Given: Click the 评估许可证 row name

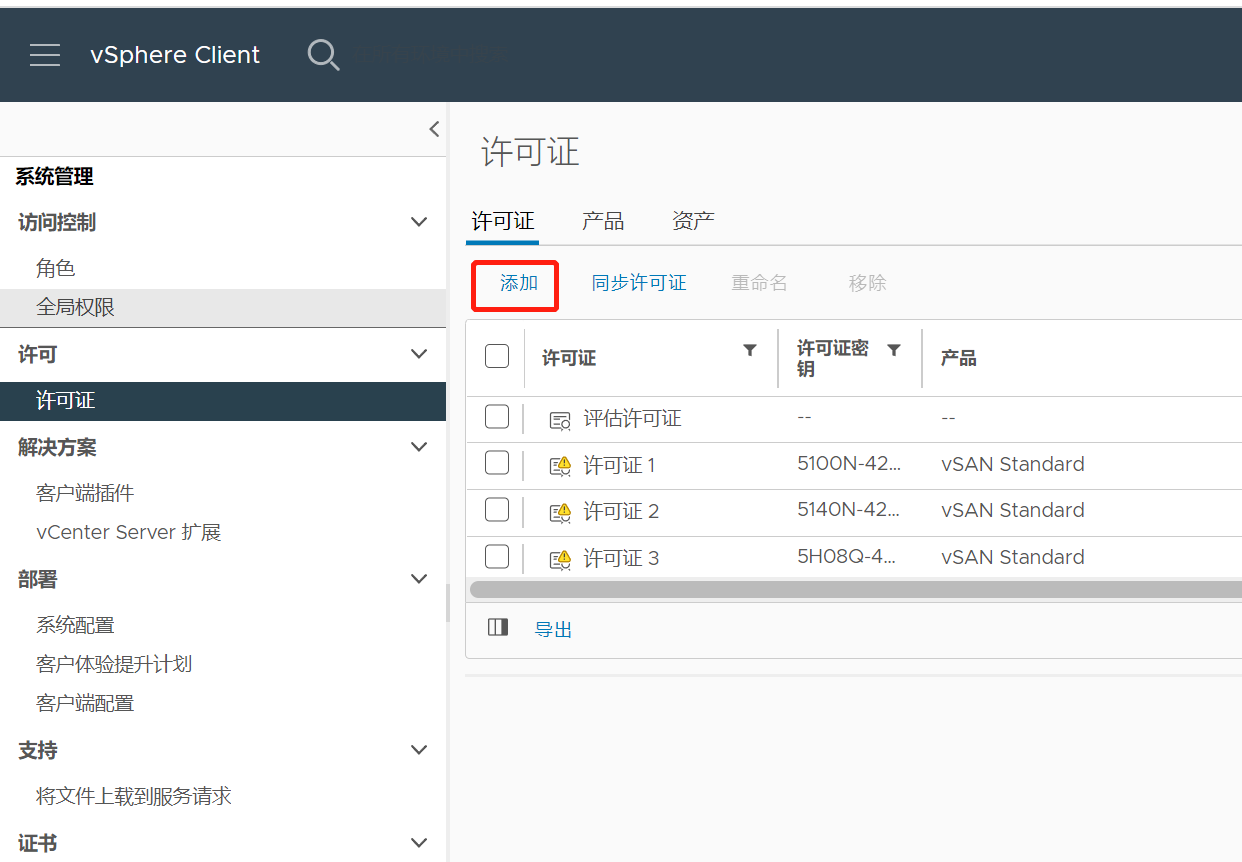Looking at the screenshot, I should 633,419.
